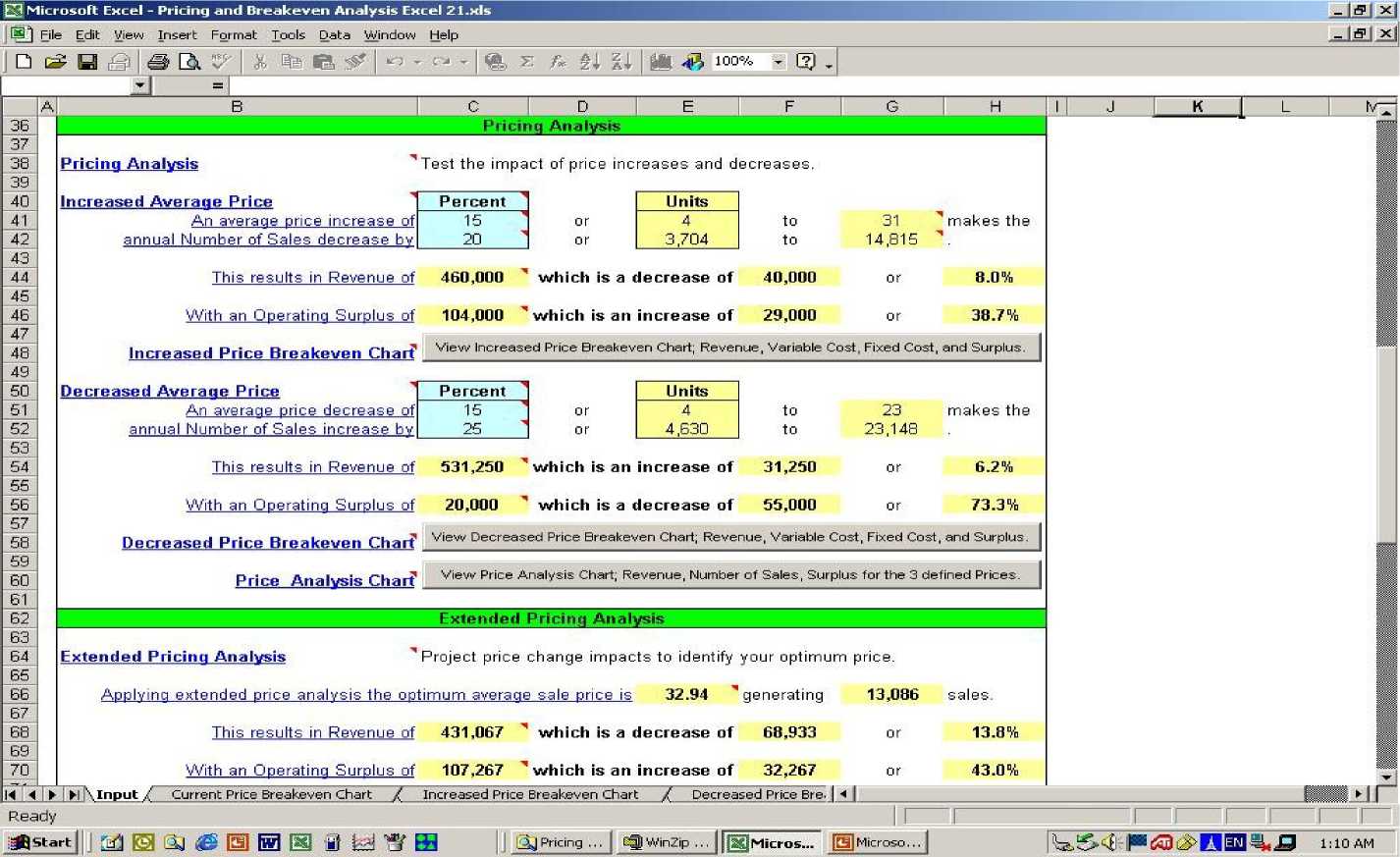This screenshot has height=857, width=1400.
Task: Run the Spelling check tool
Action: point(221,62)
